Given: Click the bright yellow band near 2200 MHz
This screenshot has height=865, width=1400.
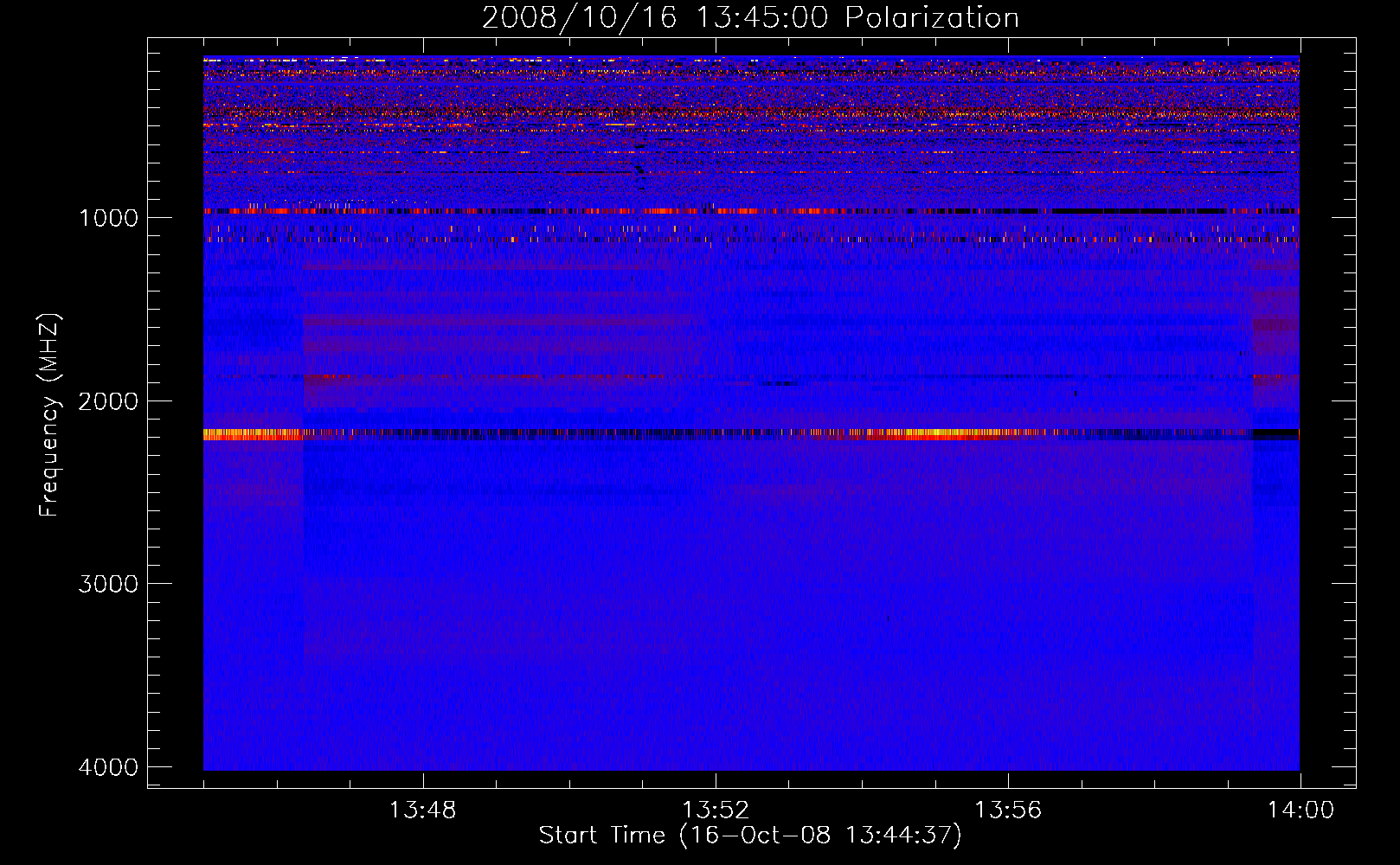Looking at the screenshot, I should tap(751, 434).
